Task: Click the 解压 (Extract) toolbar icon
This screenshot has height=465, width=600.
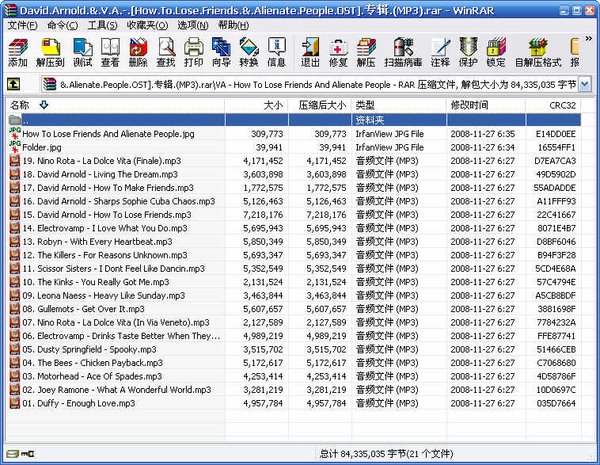Action: click(x=366, y=52)
